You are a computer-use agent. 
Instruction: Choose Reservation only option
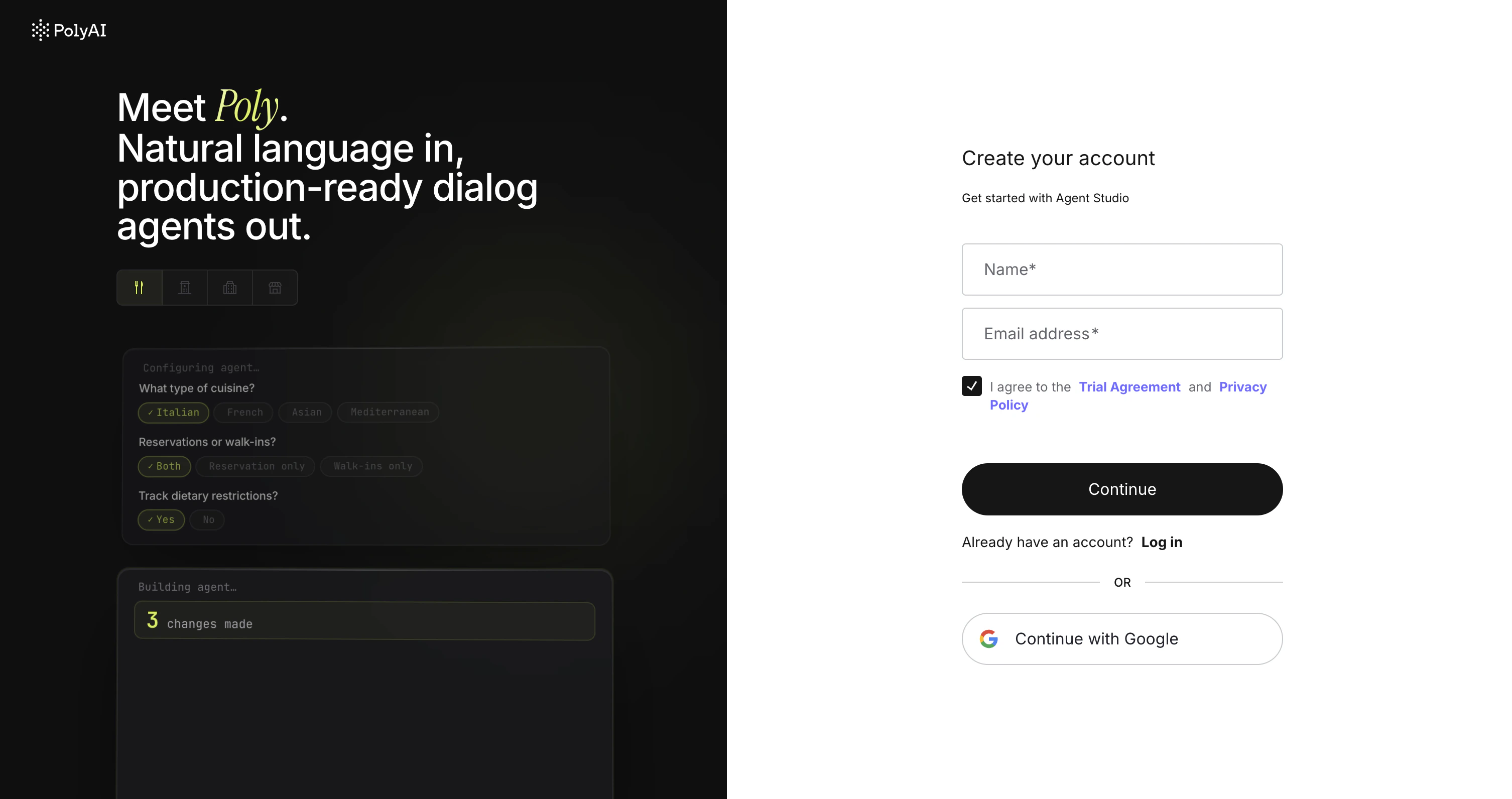256,466
